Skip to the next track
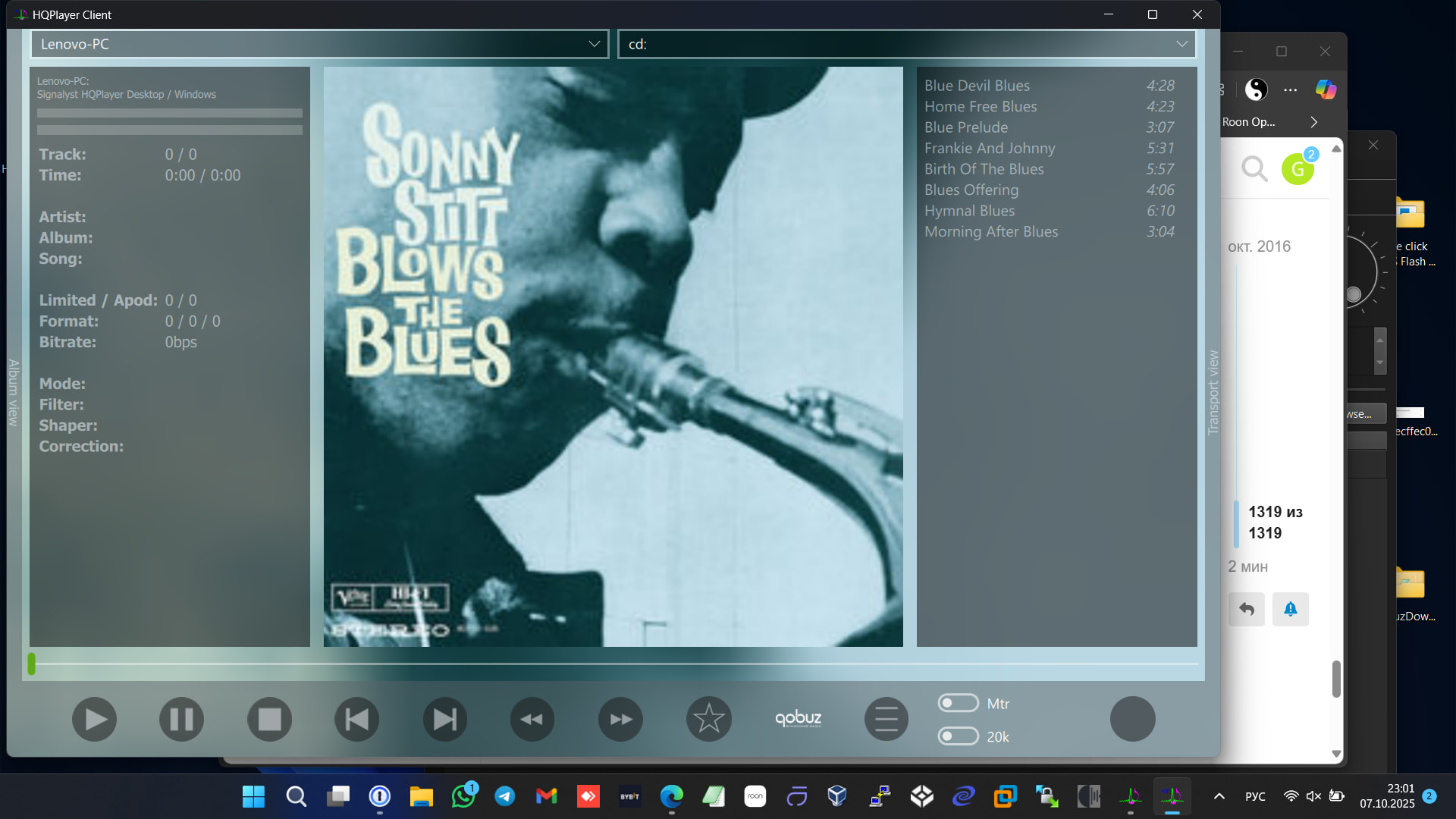Viewport: 1456px width, 819px height. pos(444,719)
